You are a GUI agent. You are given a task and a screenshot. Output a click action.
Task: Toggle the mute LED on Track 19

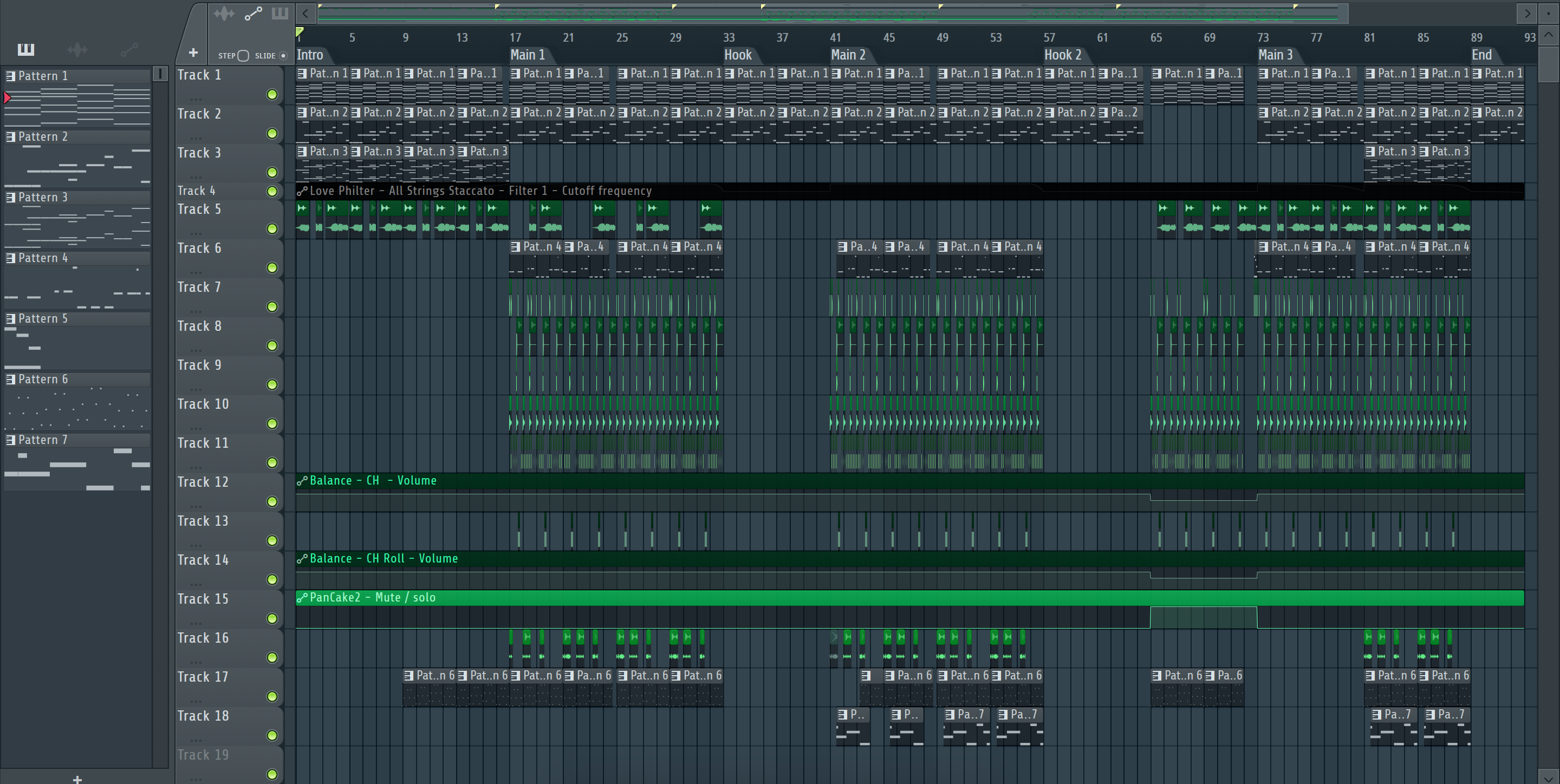[272, 774]
